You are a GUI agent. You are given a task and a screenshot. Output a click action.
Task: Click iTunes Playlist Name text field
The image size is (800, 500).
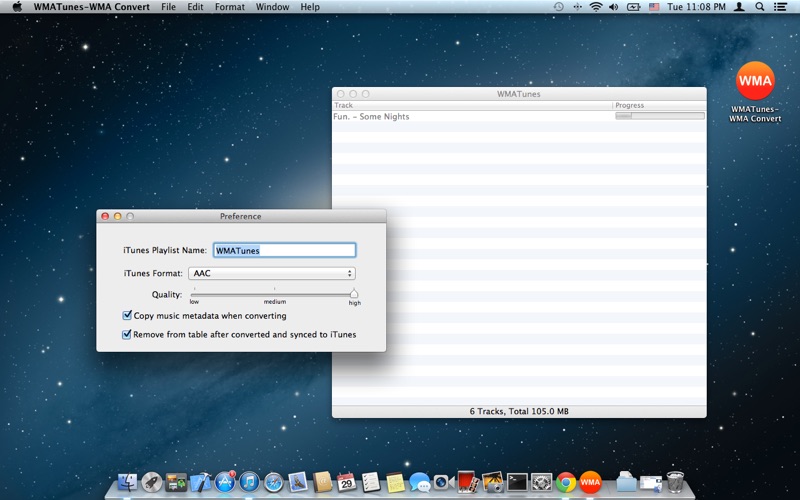[284, 250]
